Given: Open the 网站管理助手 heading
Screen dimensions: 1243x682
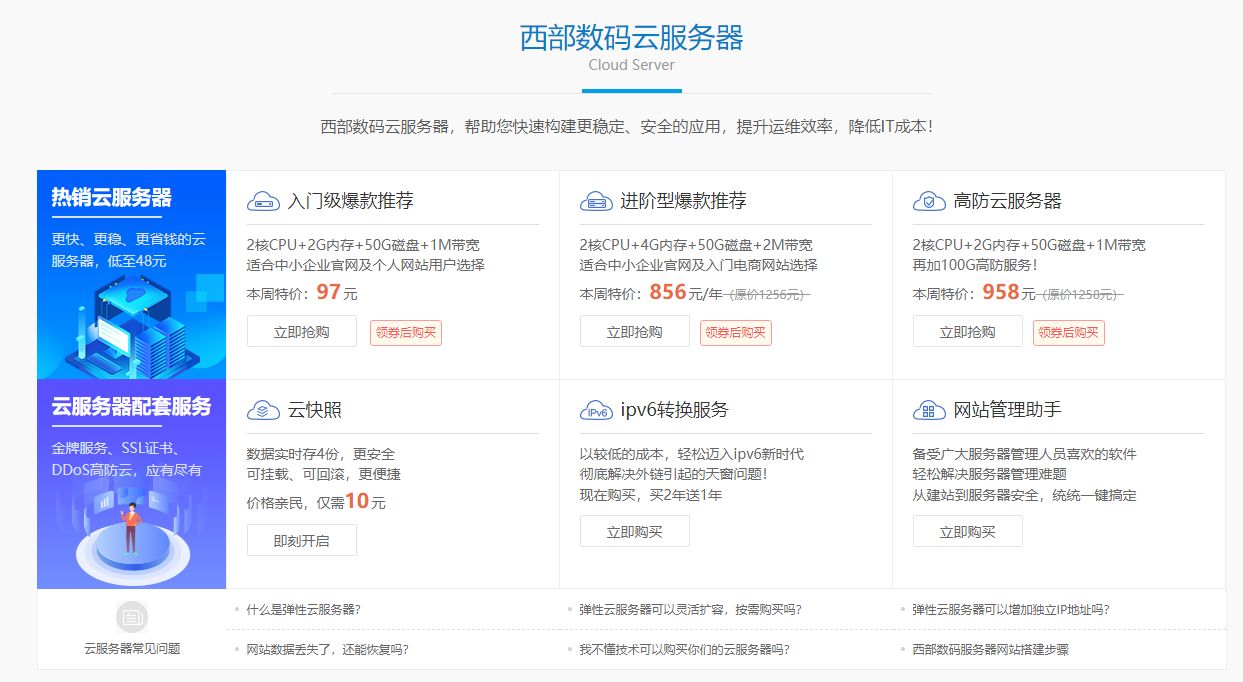Looking at the screenshot, I should [x=1008, y=410].
